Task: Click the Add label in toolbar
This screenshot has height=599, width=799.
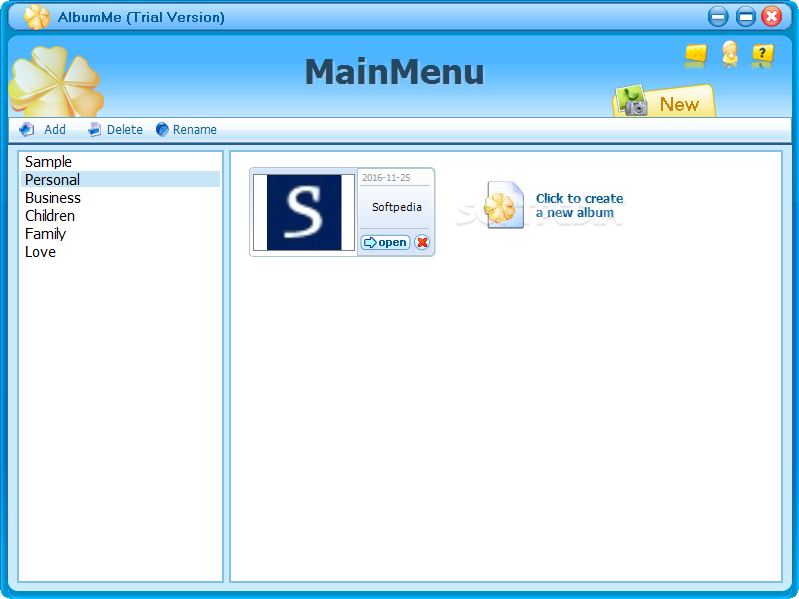Action: tap(55, 130)
